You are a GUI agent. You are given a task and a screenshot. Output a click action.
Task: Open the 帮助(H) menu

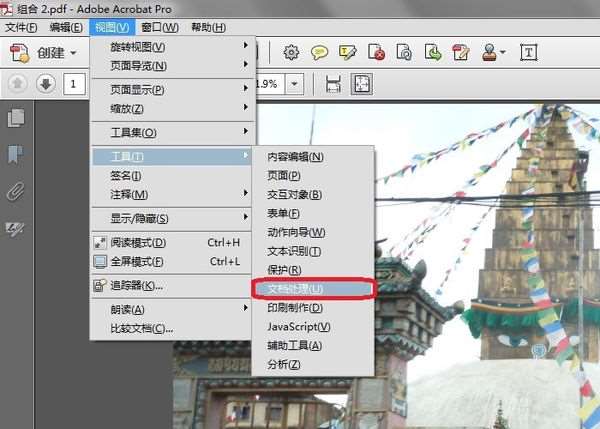(209, 28)
